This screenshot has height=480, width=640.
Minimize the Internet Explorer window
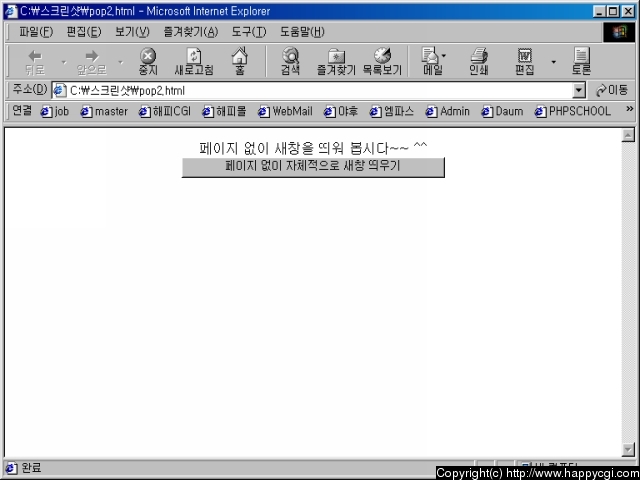coord(600,11)
